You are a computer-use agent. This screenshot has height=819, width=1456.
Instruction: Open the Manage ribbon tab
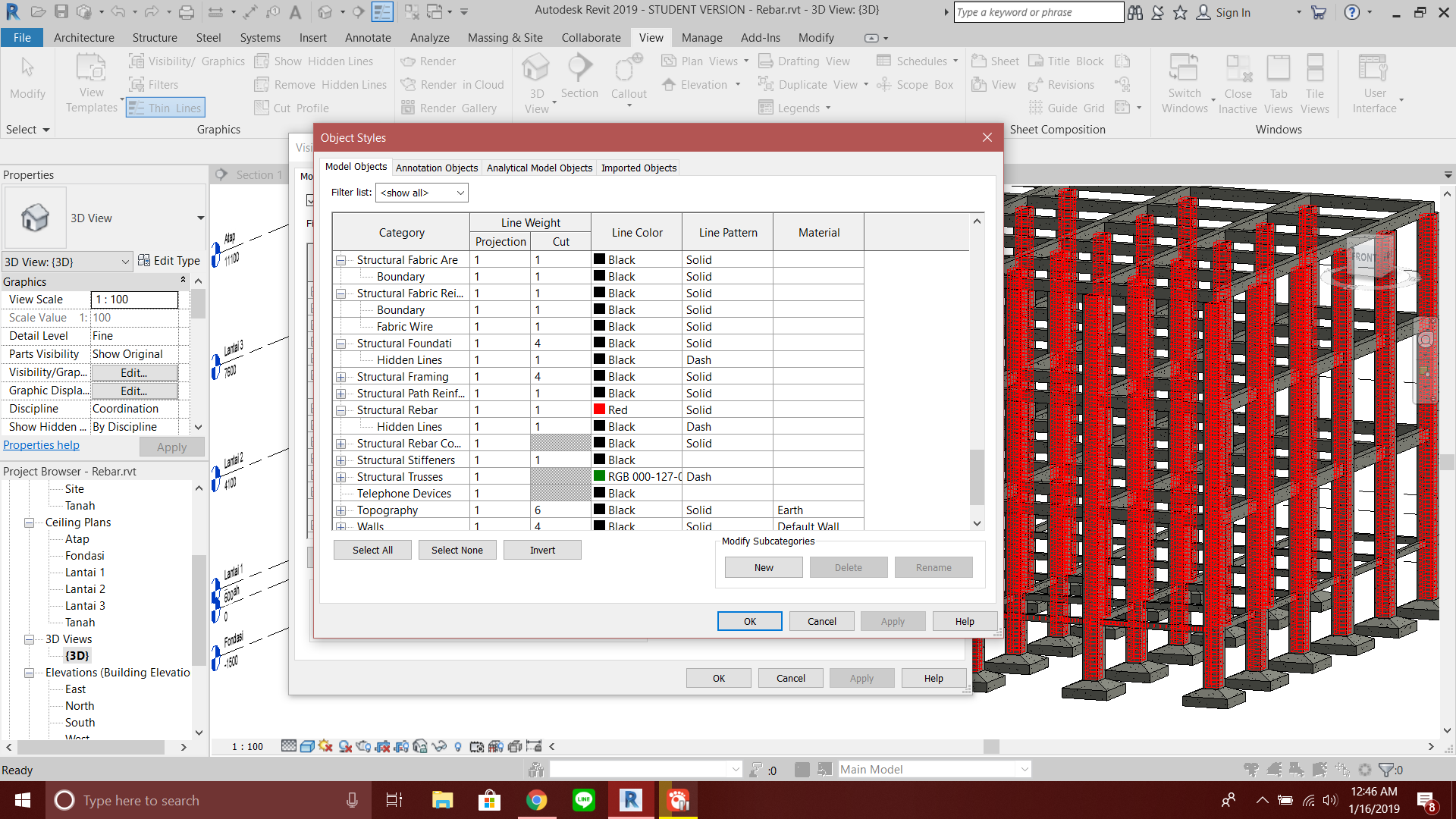point(701,37)
